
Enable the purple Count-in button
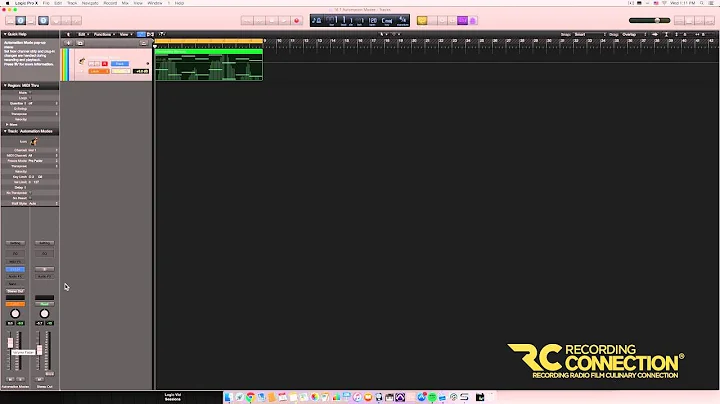coord(462,21)
